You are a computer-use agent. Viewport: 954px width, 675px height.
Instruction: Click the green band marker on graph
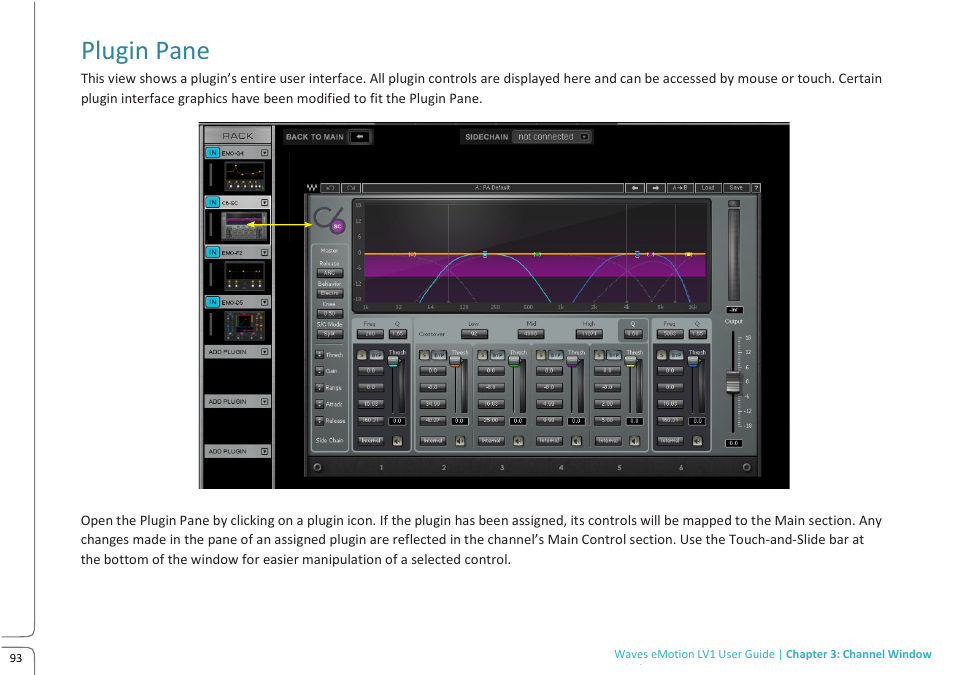(537, 254)
